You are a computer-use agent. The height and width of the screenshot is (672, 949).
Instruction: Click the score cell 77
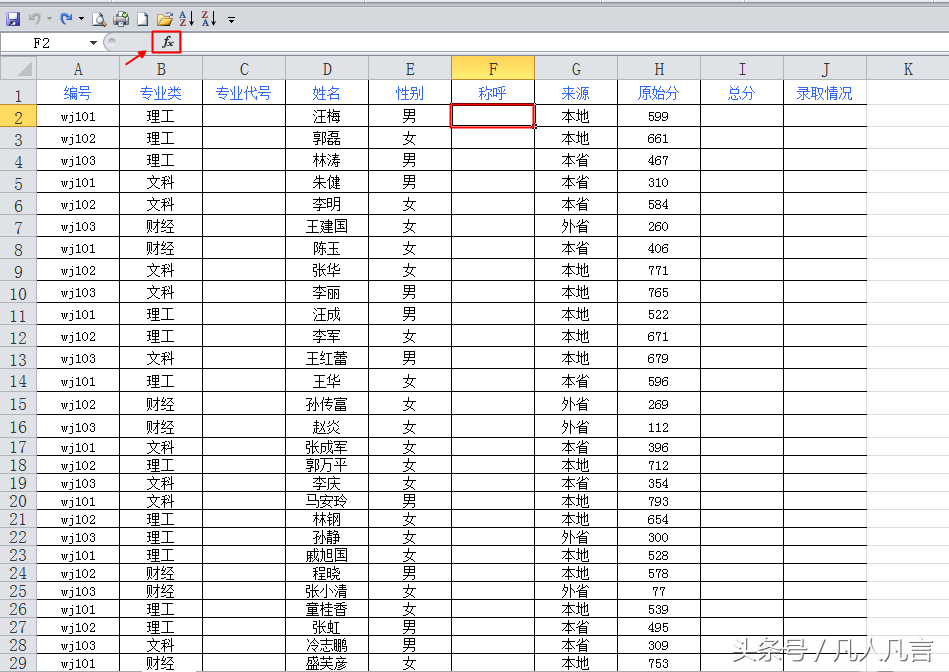tap(659, 591)
